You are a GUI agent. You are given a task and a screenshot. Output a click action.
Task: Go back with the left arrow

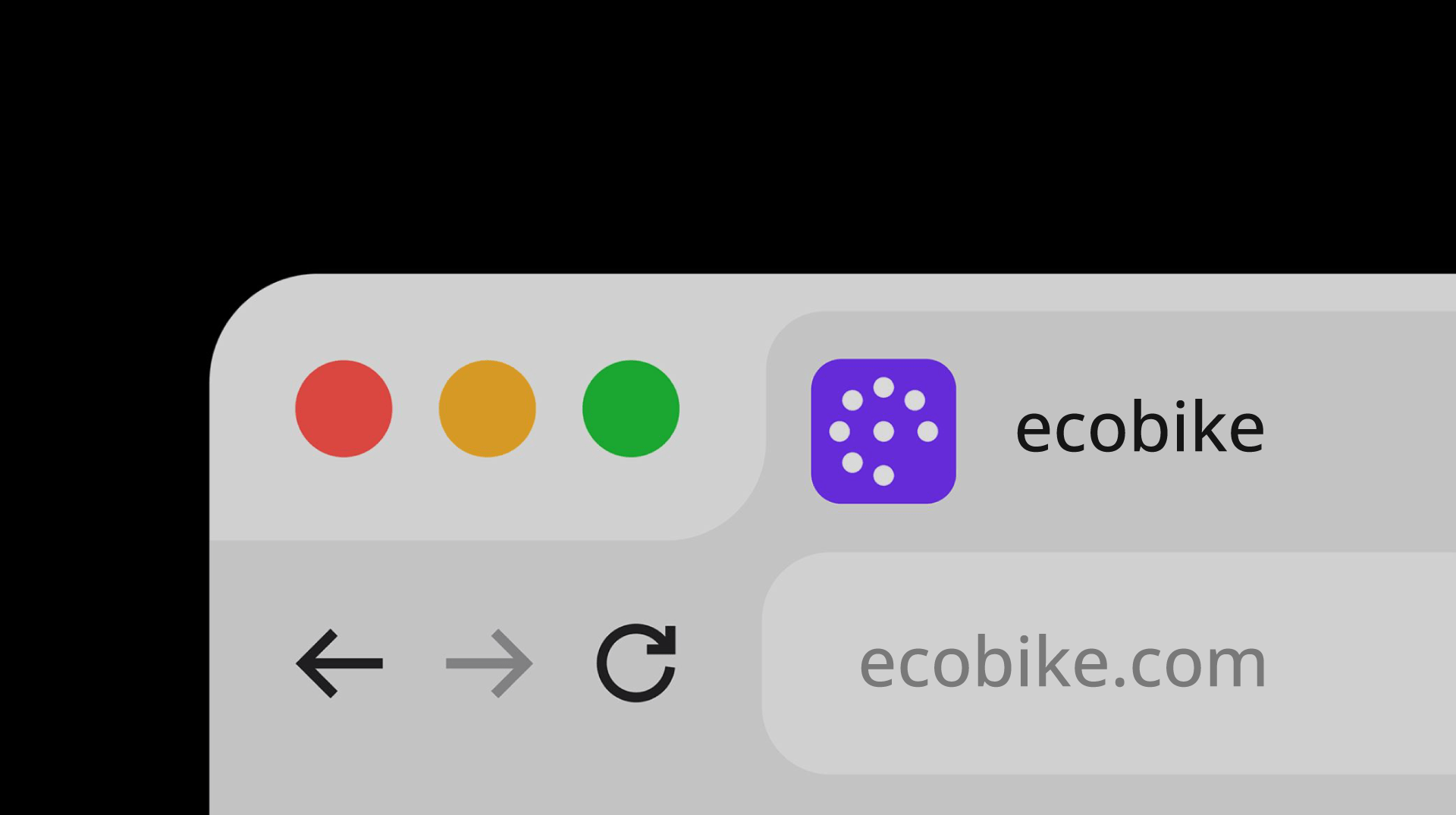point(339,663)
